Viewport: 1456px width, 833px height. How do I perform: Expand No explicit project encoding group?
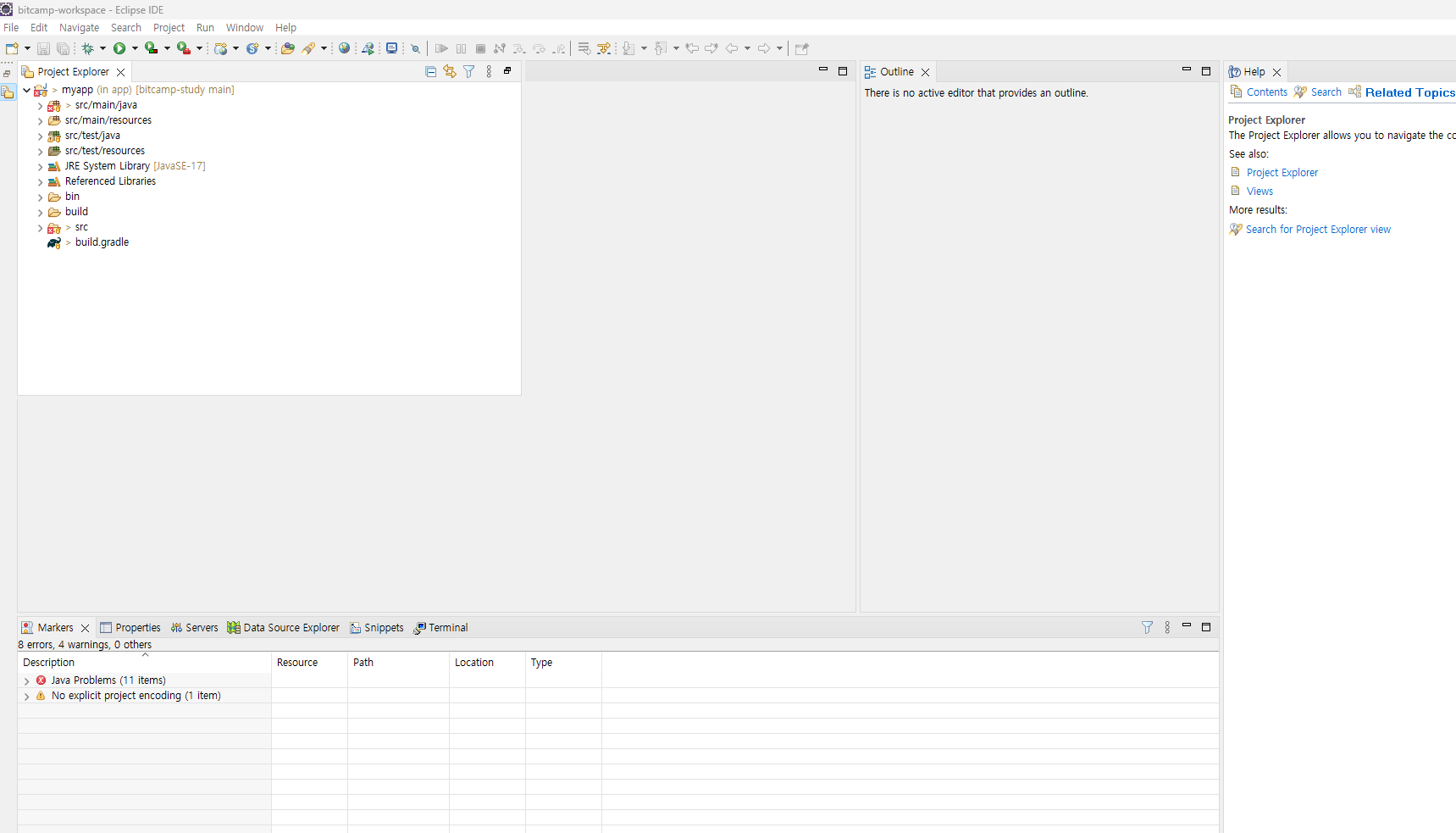coord(26,697)
